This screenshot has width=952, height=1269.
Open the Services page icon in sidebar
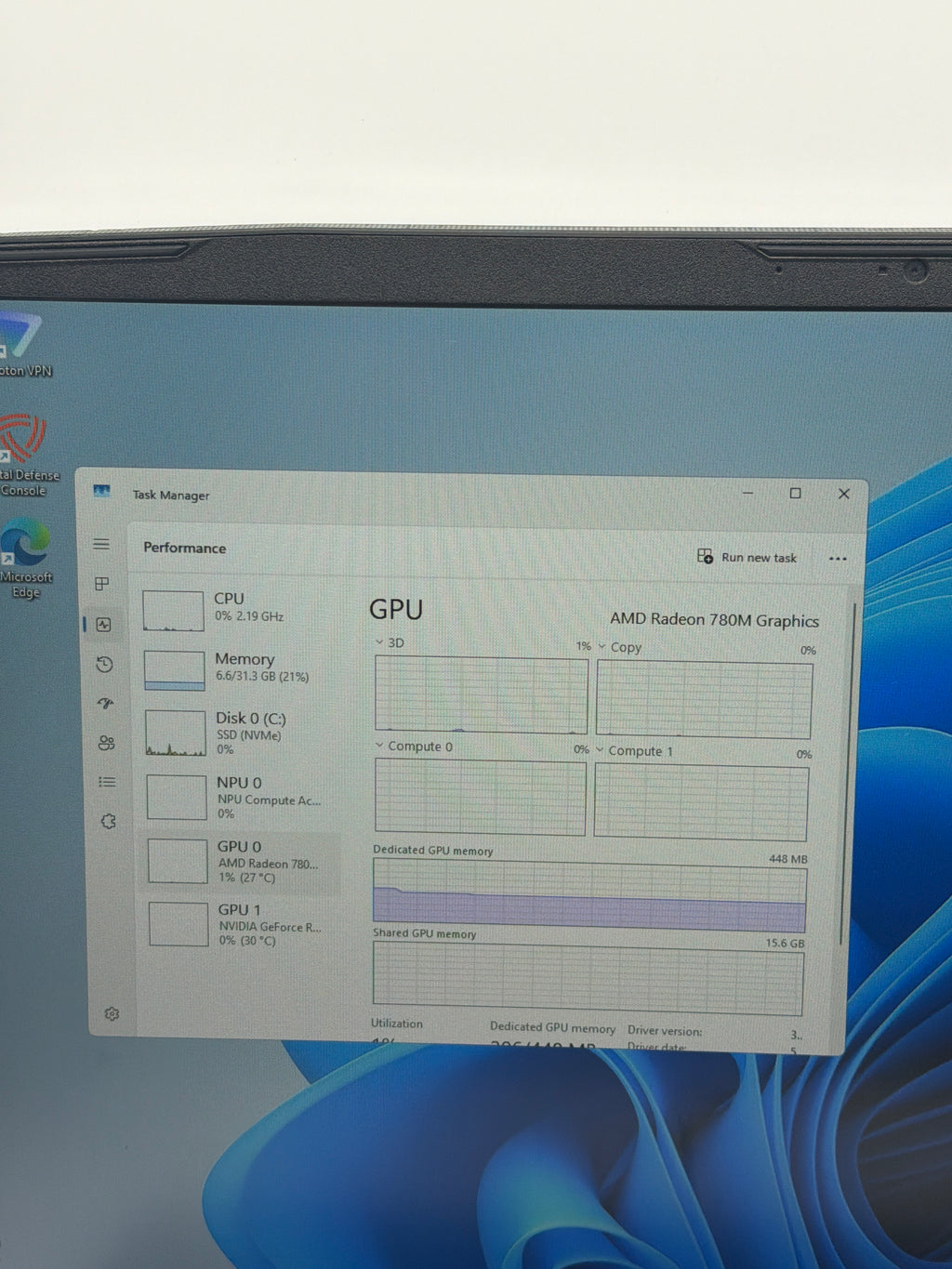pos(108,822)
